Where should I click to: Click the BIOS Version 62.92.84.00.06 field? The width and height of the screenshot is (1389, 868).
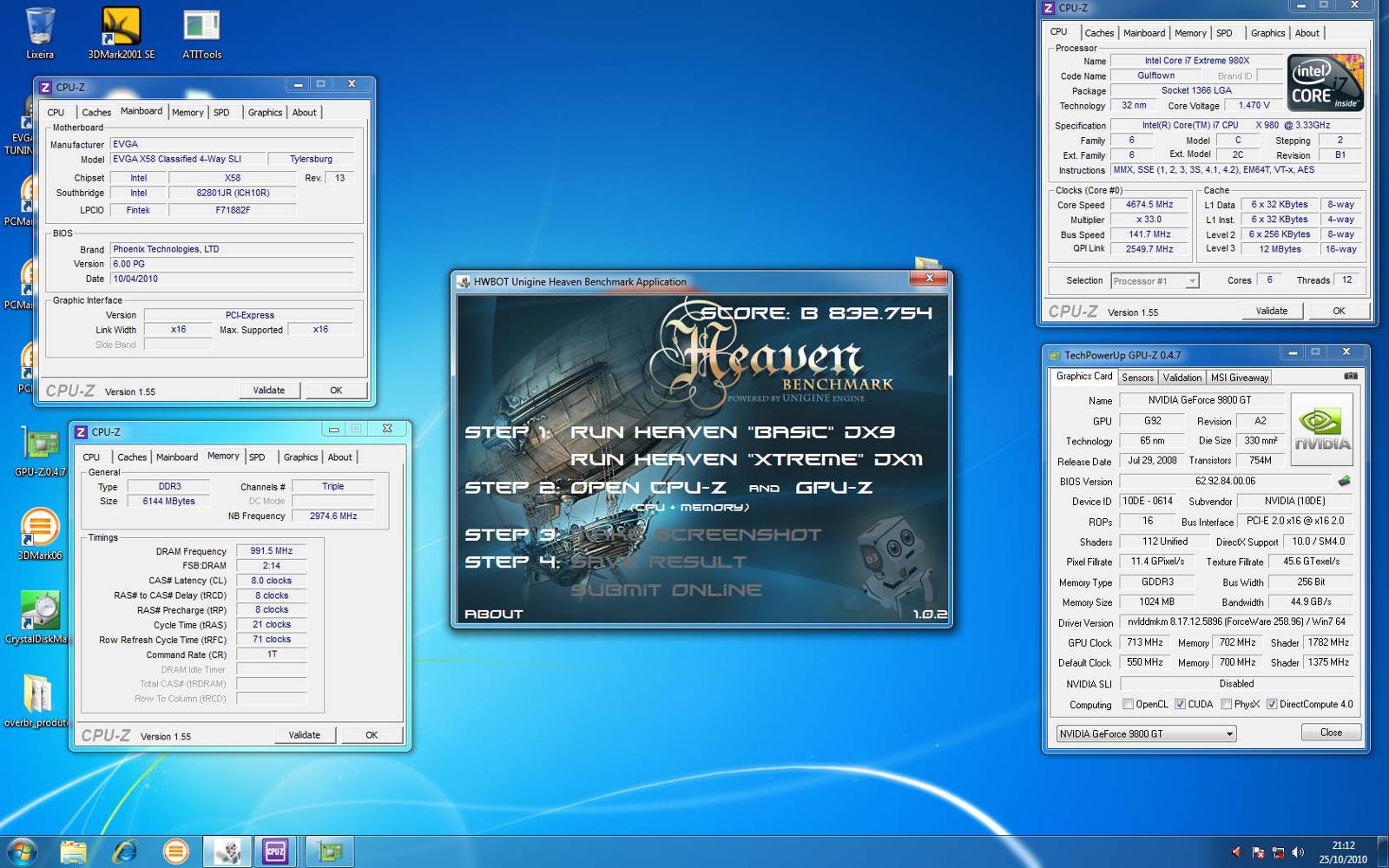tap(1225, 481)
